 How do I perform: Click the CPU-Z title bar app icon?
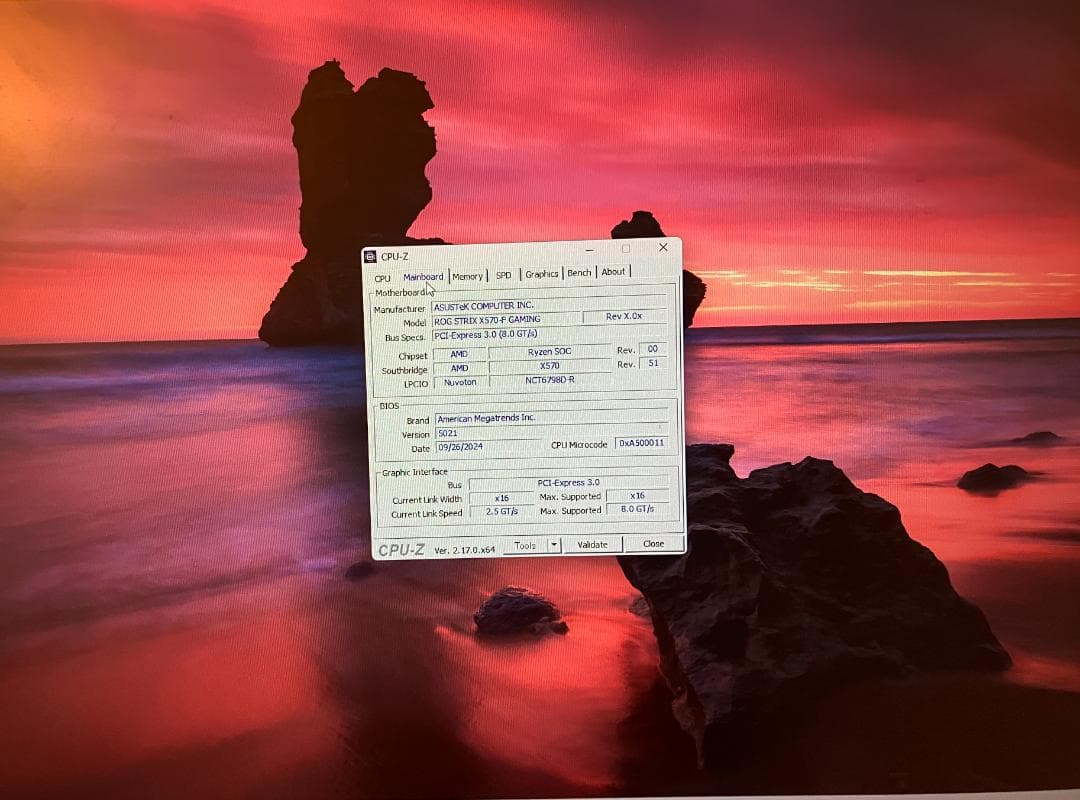(371, 257)
